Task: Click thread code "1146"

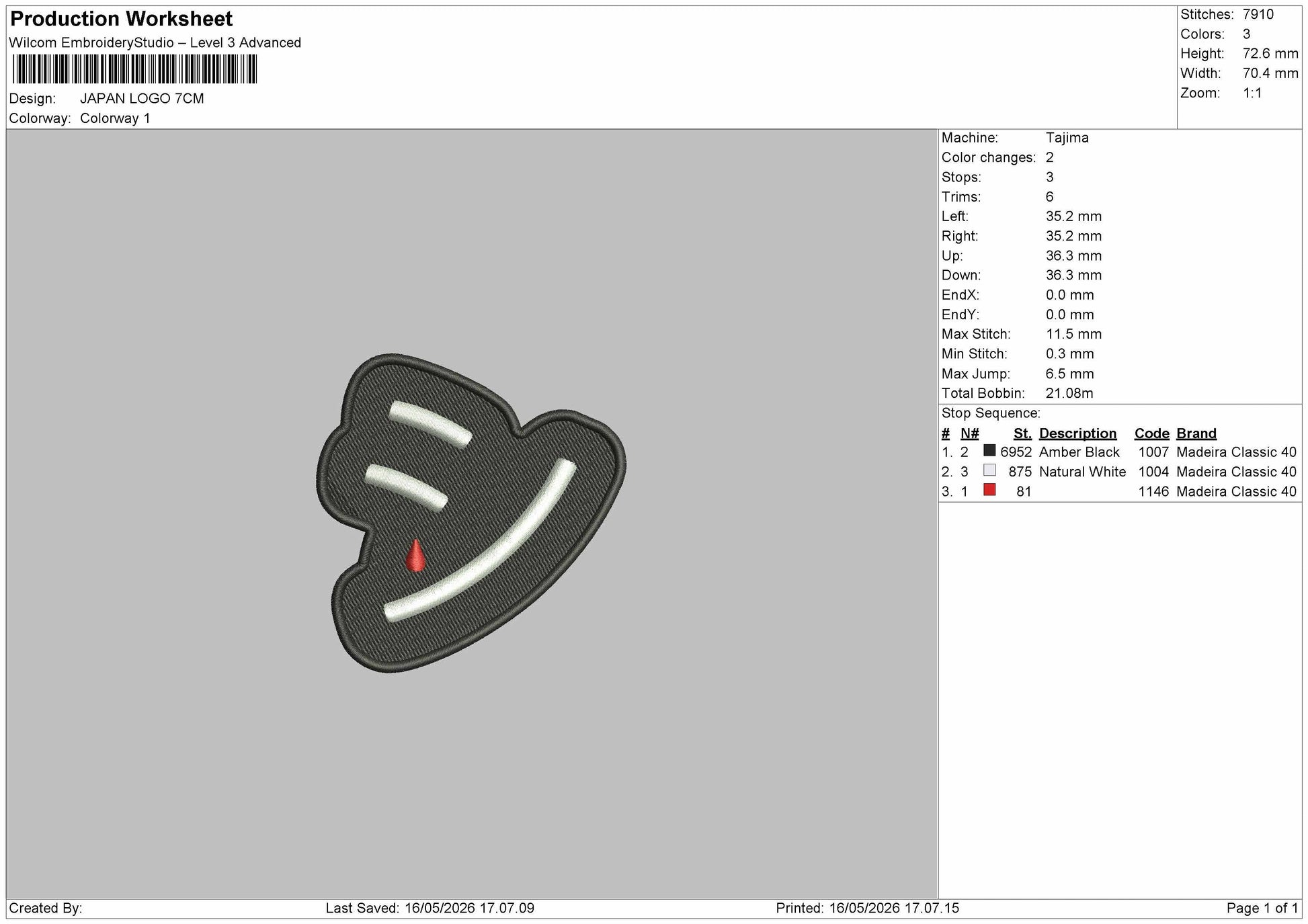Action: [x=1153, y=492]
